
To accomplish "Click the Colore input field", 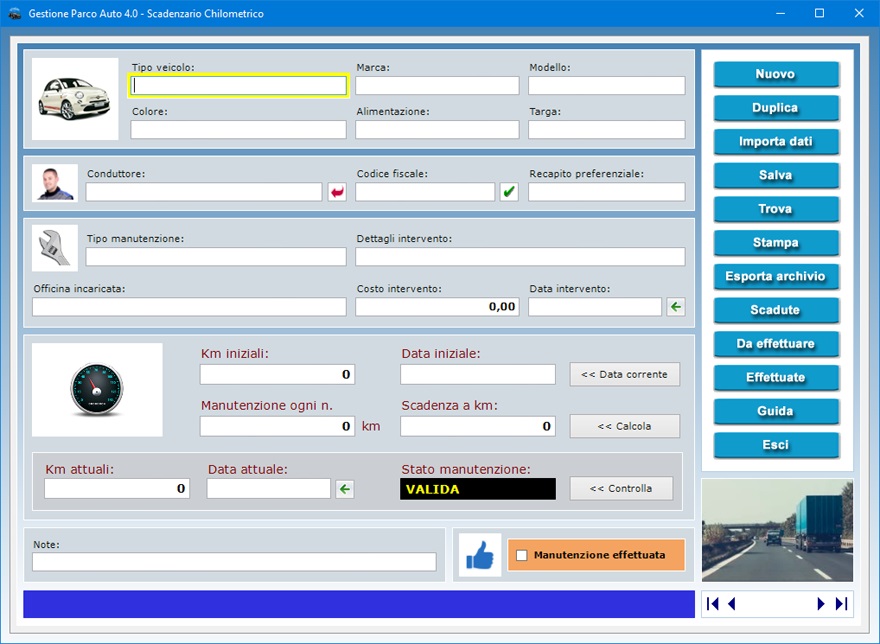I will [x=239, y=130].
